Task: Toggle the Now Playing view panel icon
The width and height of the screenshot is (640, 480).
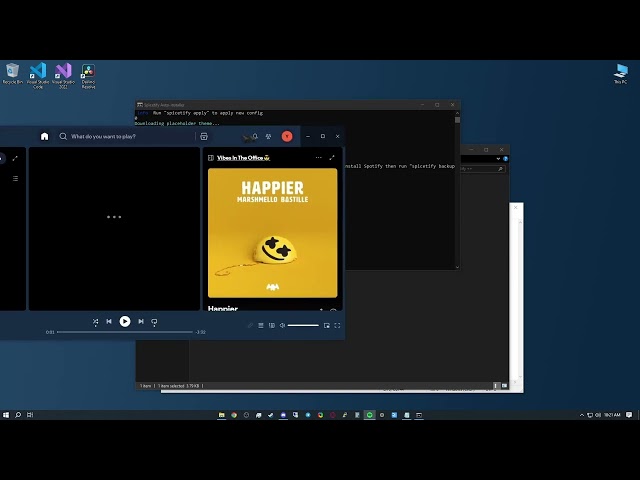Action: click(211, 158)
